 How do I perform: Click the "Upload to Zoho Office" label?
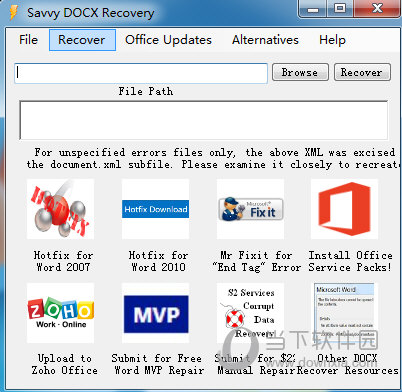[64, 364]
